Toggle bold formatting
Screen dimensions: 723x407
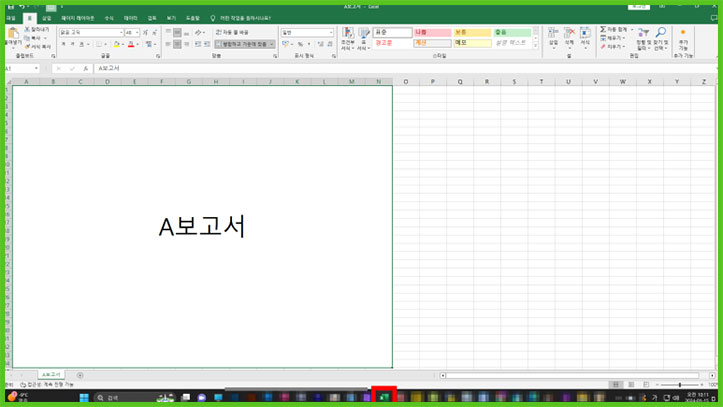point(63,44)
